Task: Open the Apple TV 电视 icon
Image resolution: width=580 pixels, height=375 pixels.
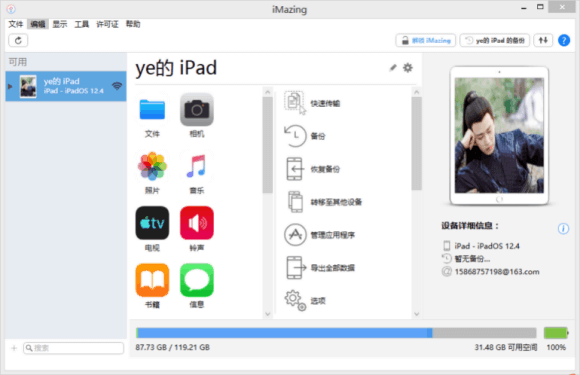Action: 152,223
